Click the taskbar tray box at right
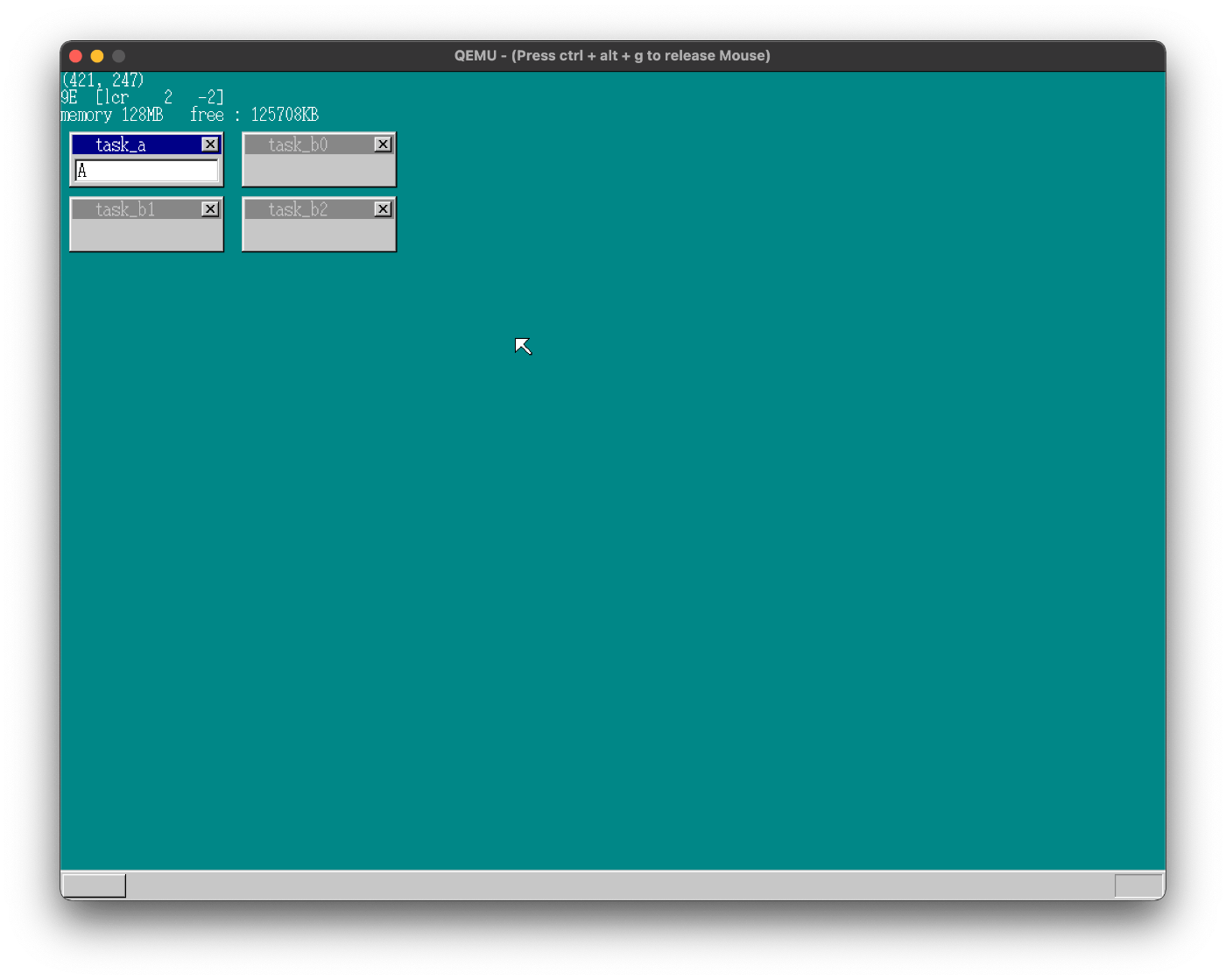The width and height of the screenshot is (1226, 980). pos(1138,885)
